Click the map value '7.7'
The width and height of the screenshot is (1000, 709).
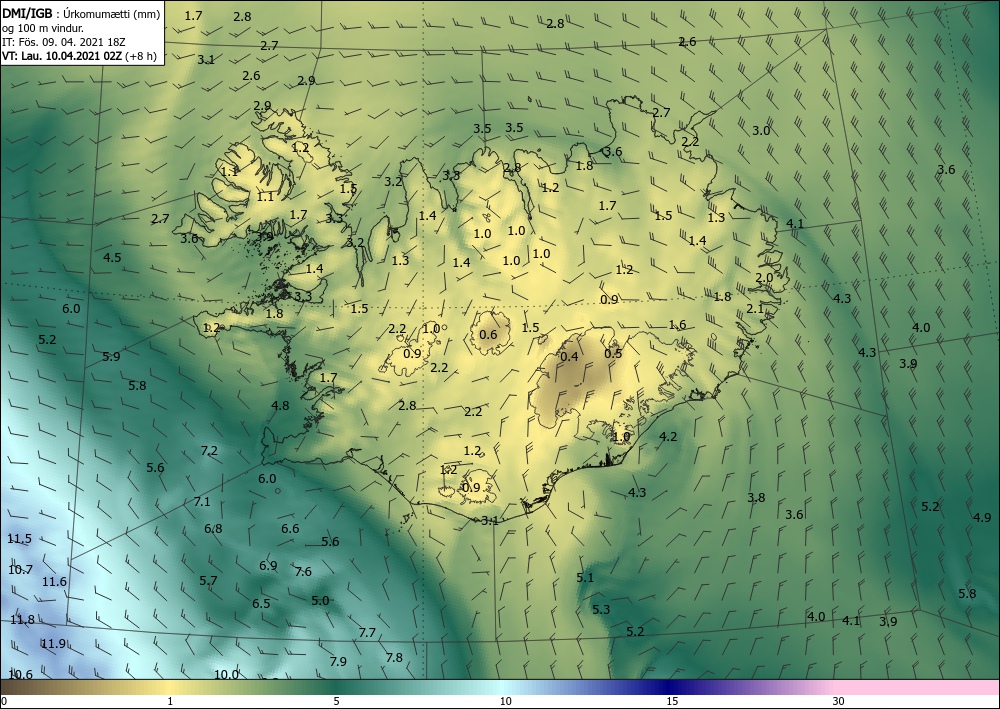click(367, 633)
